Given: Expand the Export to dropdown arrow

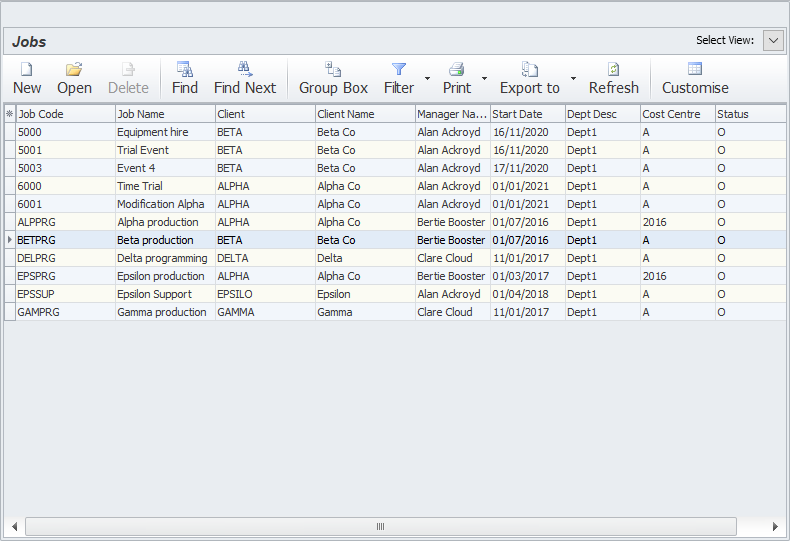Looking at the screenshot, I should (x=573, y=78).
